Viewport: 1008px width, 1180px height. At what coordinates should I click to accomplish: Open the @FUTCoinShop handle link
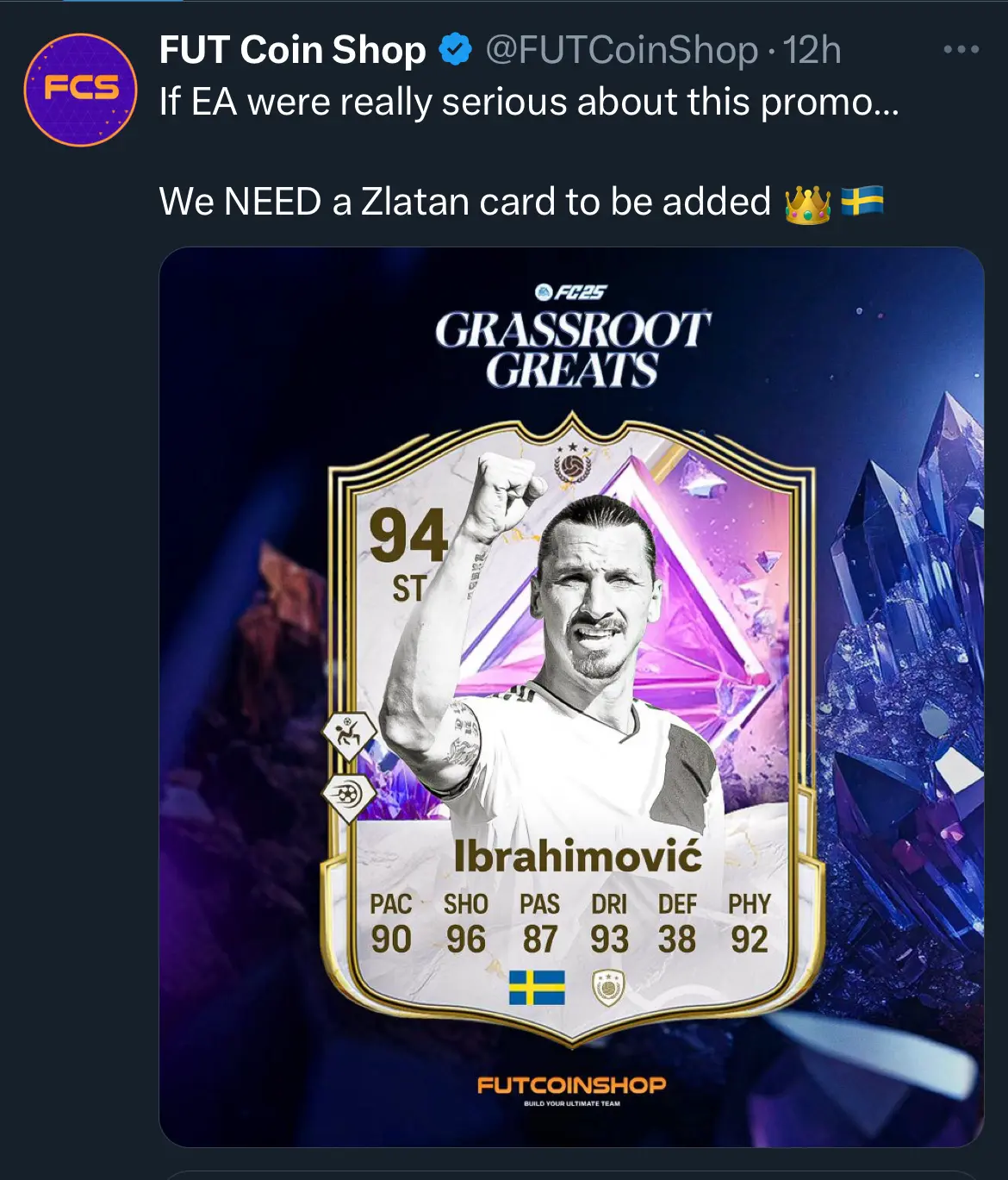(x=621, y=50)
